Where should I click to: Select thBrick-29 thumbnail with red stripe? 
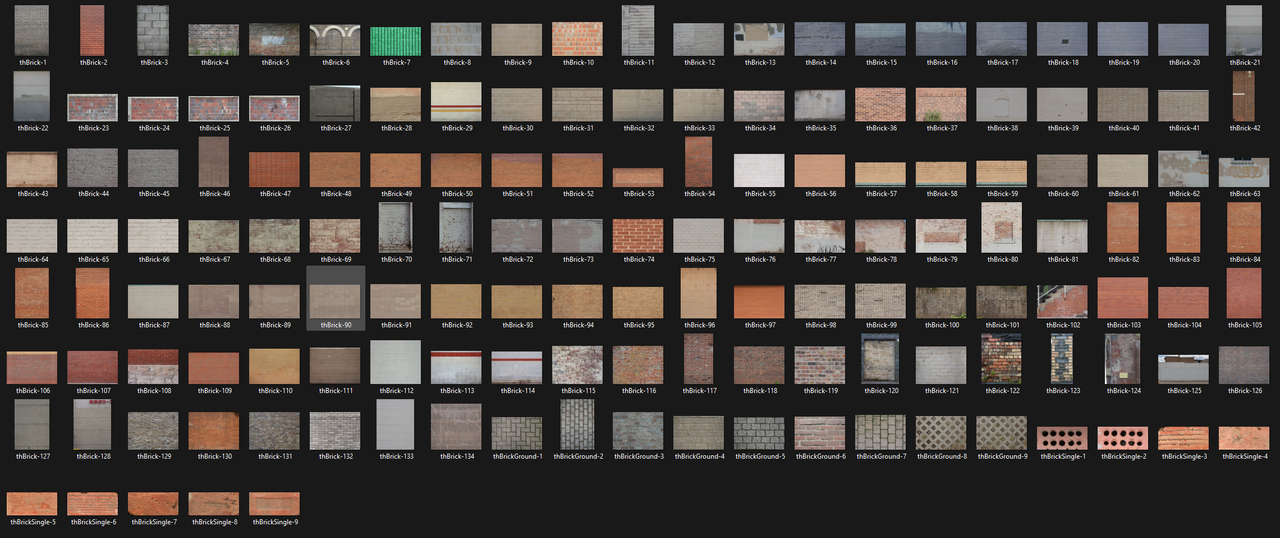[456, 102]
